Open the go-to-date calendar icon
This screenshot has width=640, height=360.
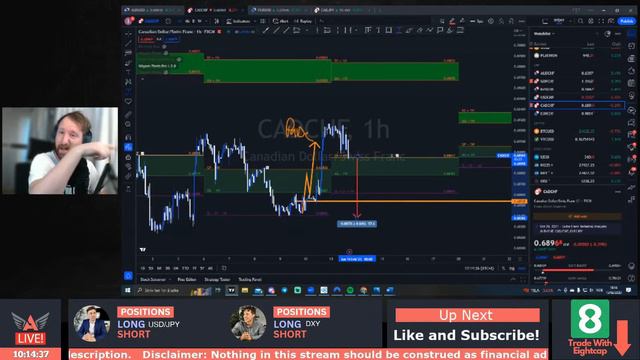(224, 268)
